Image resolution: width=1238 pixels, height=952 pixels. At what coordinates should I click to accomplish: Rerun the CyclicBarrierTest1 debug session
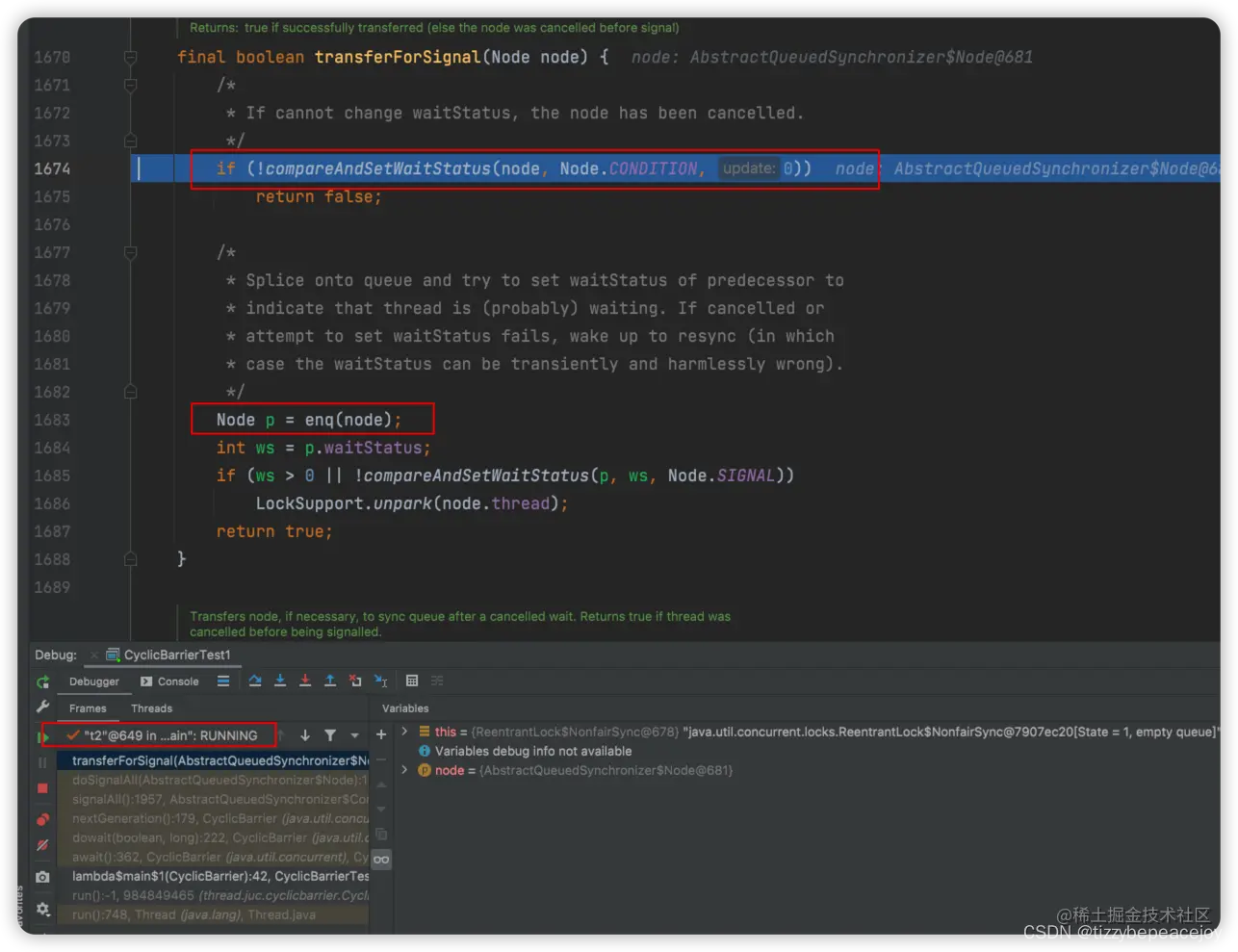pyautogui.click(x=42, y=682)
